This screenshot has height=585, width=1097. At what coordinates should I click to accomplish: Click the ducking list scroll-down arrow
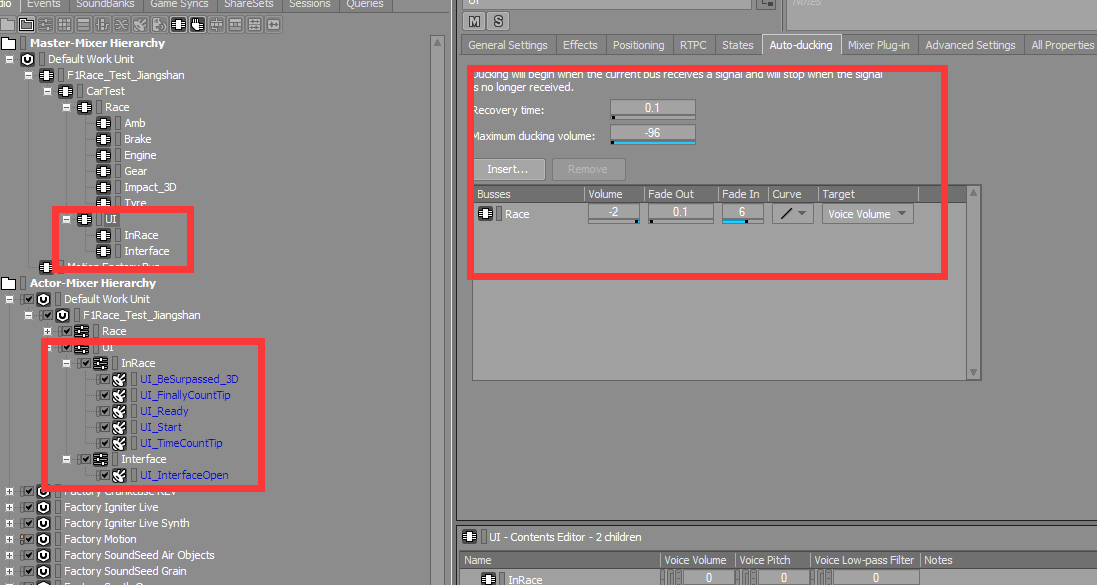tap(973, 373)
